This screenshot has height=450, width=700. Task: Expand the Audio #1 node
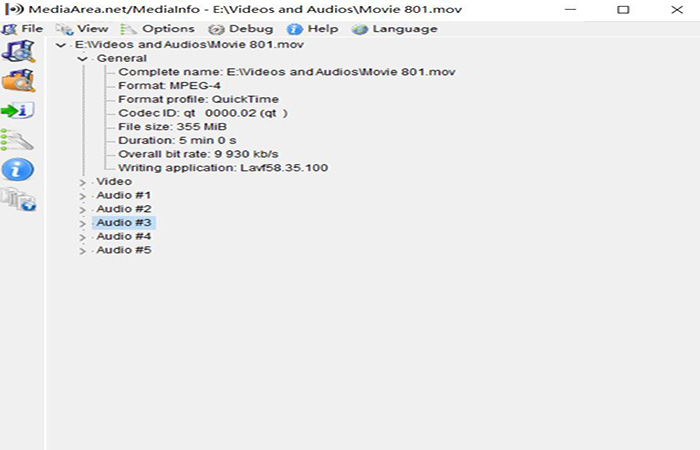[82, 196]
